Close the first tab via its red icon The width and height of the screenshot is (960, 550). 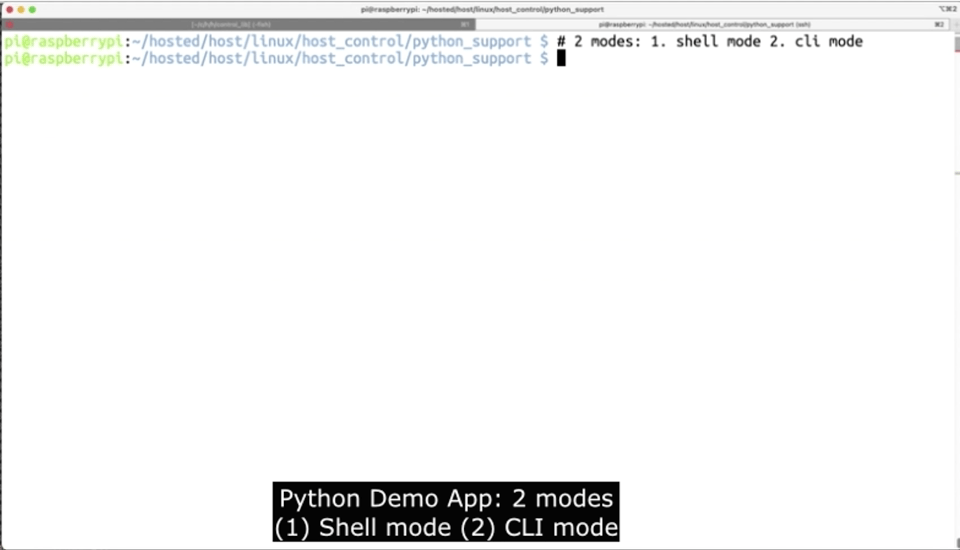(x=11, y=24)
